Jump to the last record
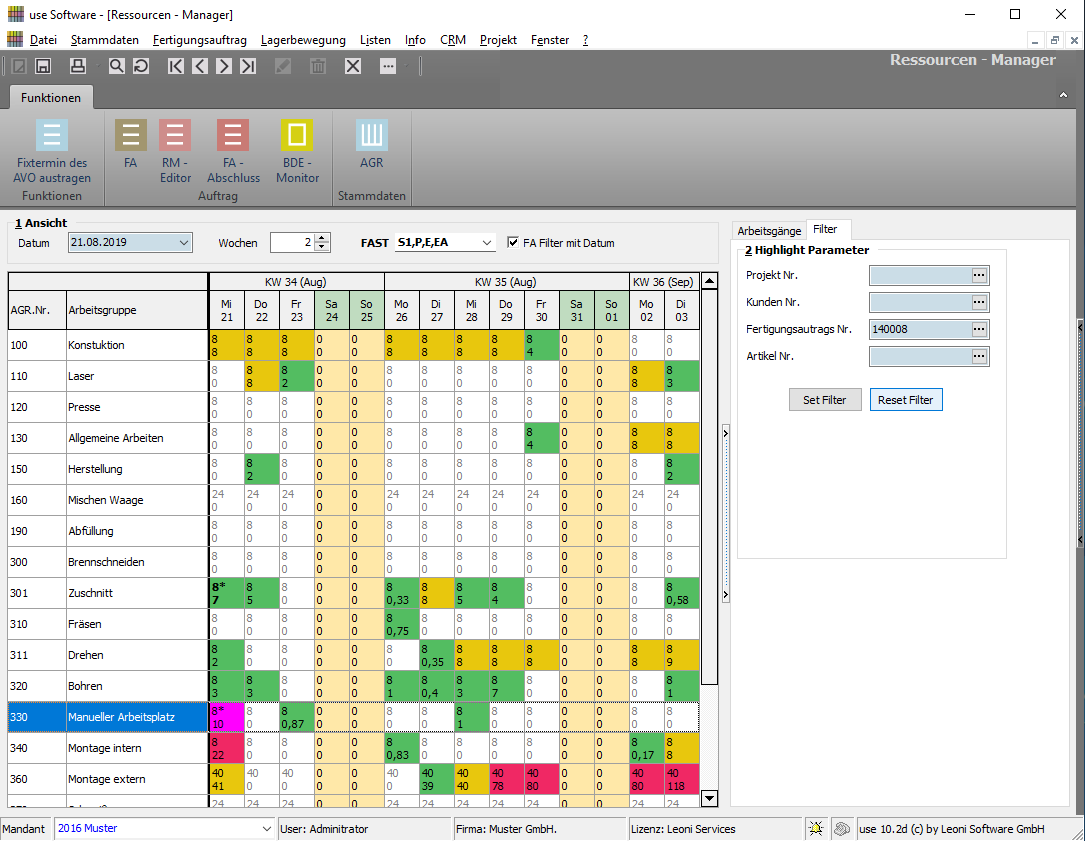Screen dimensions: 1085x841 coord(248,66)
